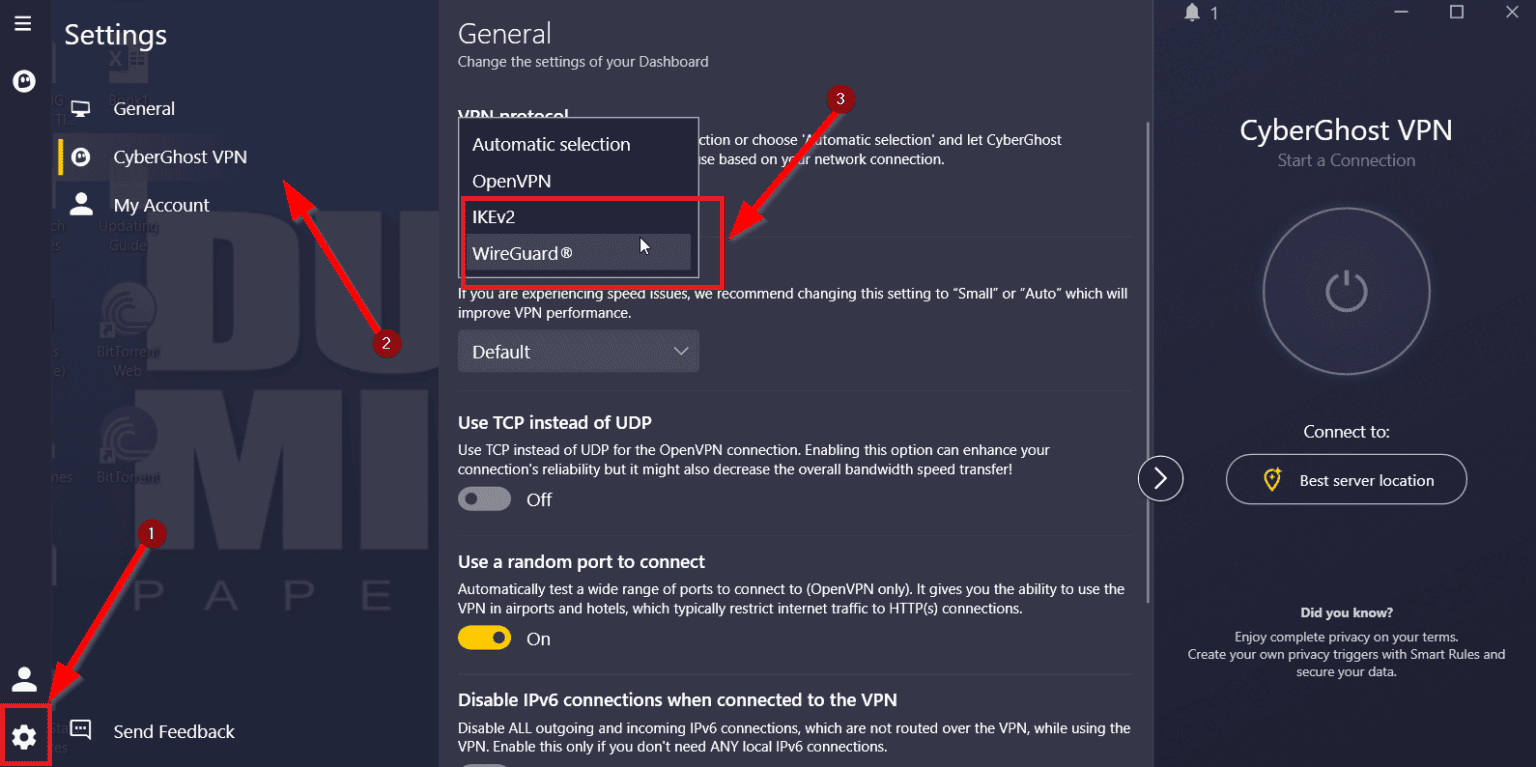Toggle the Disable IPv6 connections switch
Viewport: 1536px width, 767px height.
[x=484, y=764]
